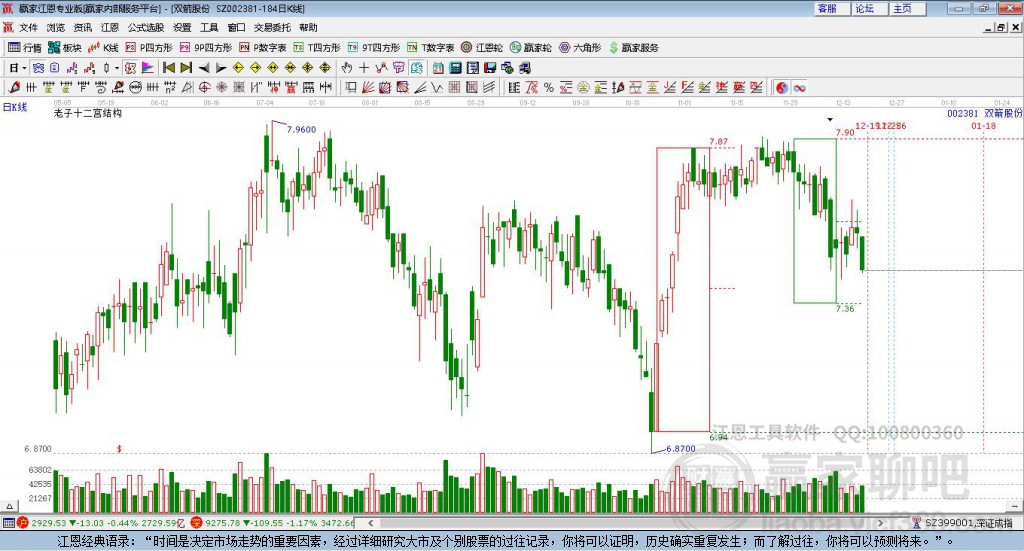Click the compass angle tool icon

(187, 87)
